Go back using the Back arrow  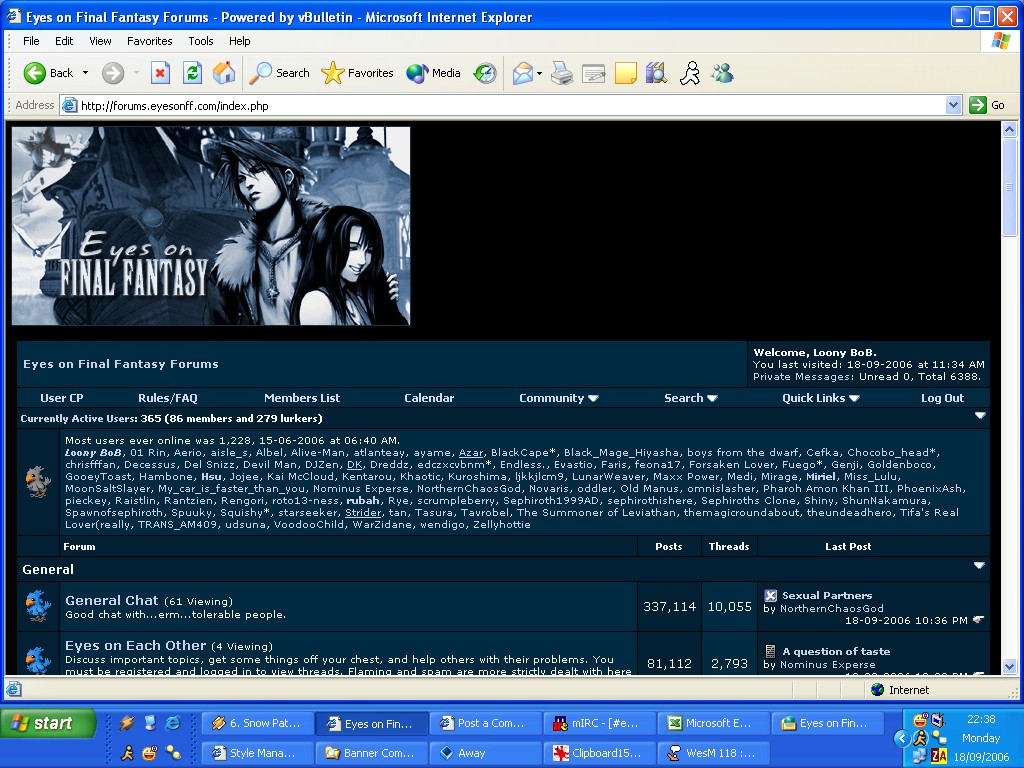(x=48, y=73)
